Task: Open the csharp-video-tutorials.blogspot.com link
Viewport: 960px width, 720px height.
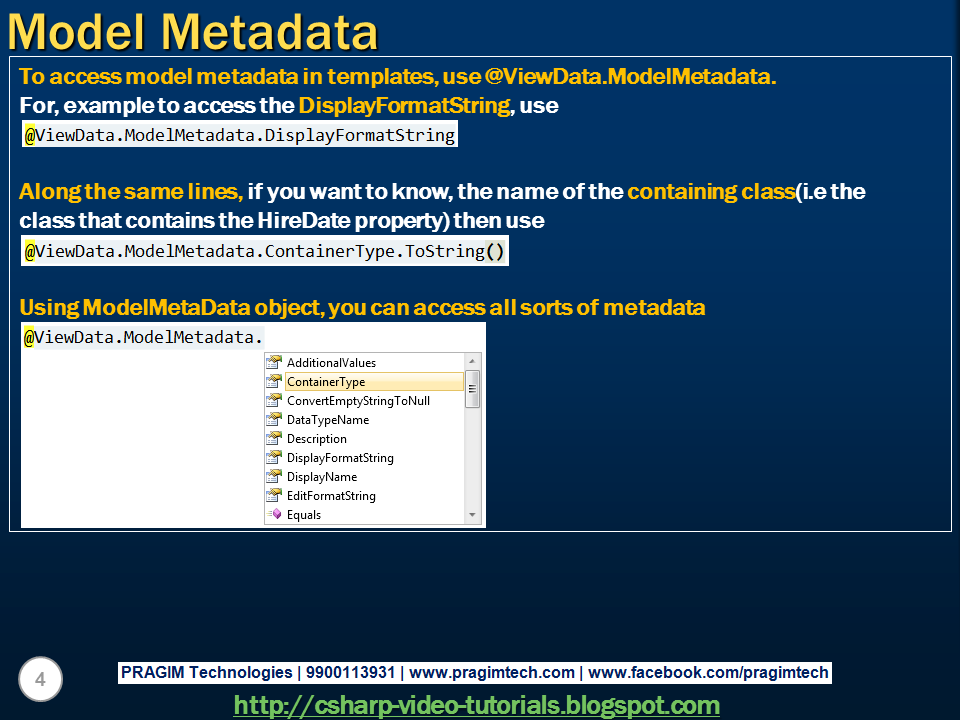Action: coord(476,705)
